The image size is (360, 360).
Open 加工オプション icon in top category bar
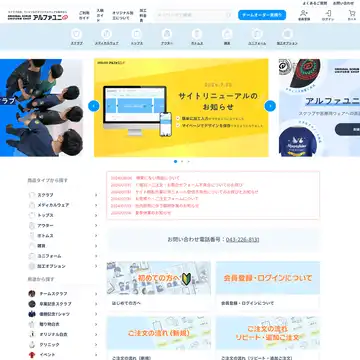click(x=287, y=34)
